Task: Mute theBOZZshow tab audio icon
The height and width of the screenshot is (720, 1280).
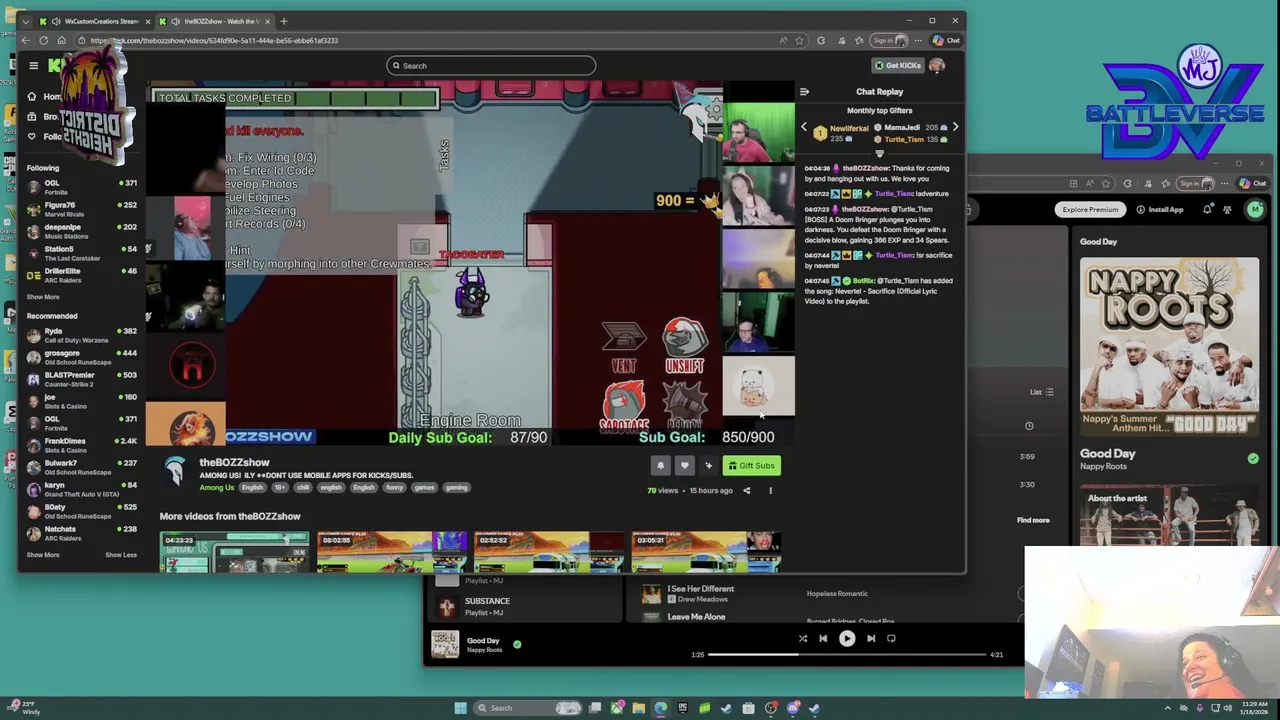Action: point(176,21)
